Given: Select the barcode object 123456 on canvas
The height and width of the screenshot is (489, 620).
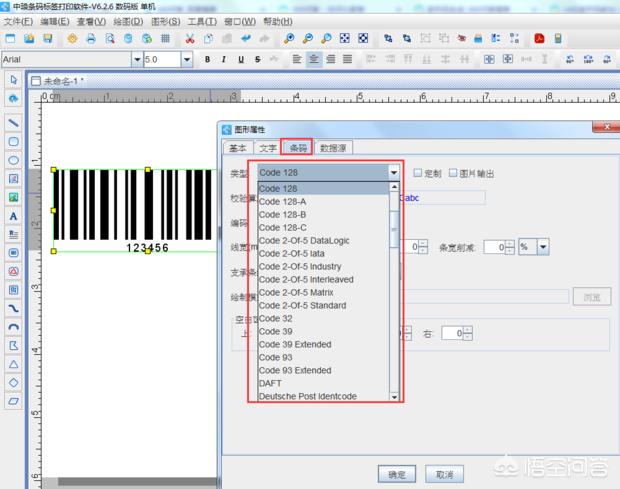Looking at the screenshot, I should coord(136,210).
